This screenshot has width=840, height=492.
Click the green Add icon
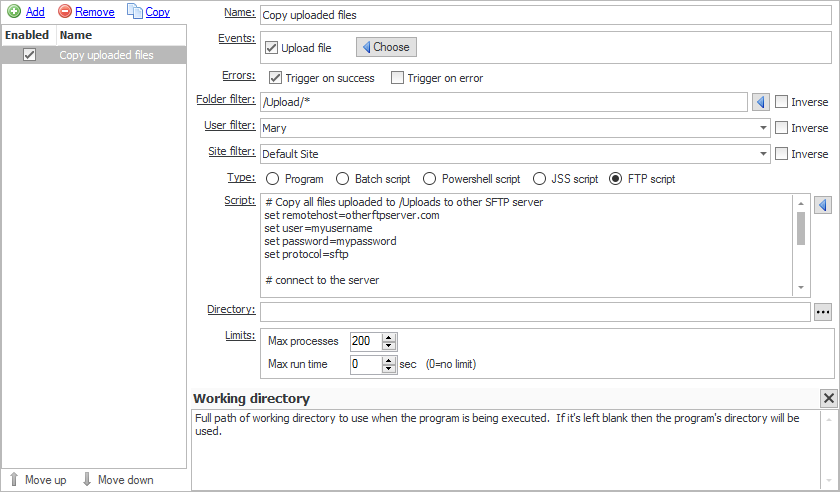[14, 12]
